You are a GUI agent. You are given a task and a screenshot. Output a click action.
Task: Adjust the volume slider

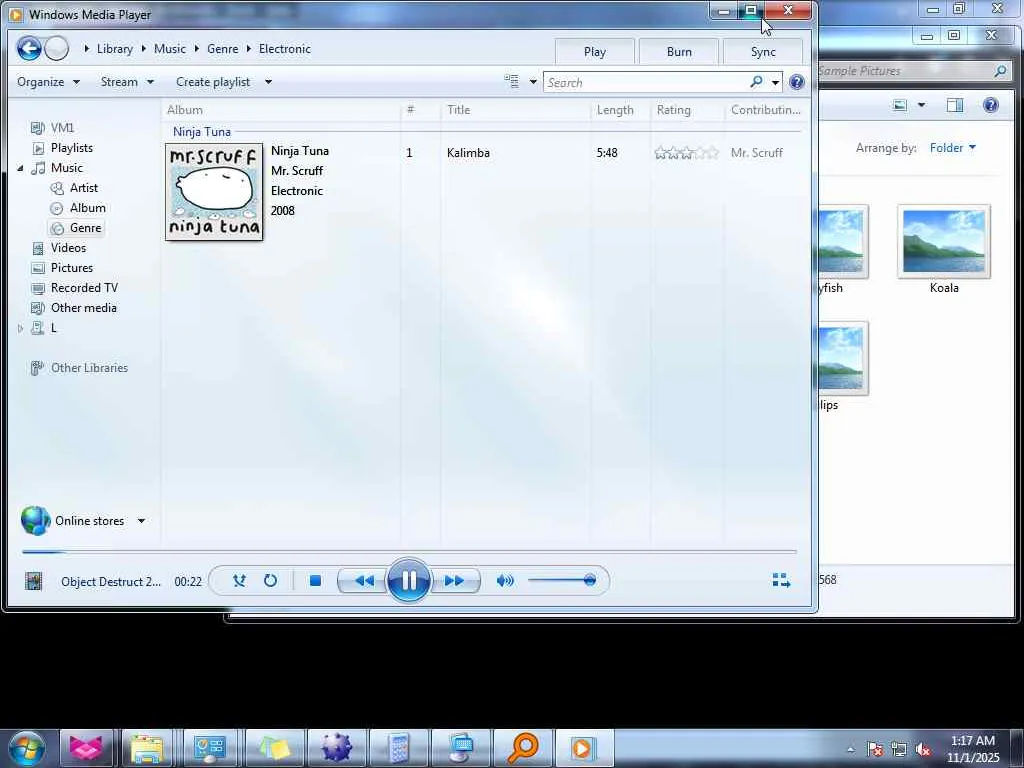point(562,580)
